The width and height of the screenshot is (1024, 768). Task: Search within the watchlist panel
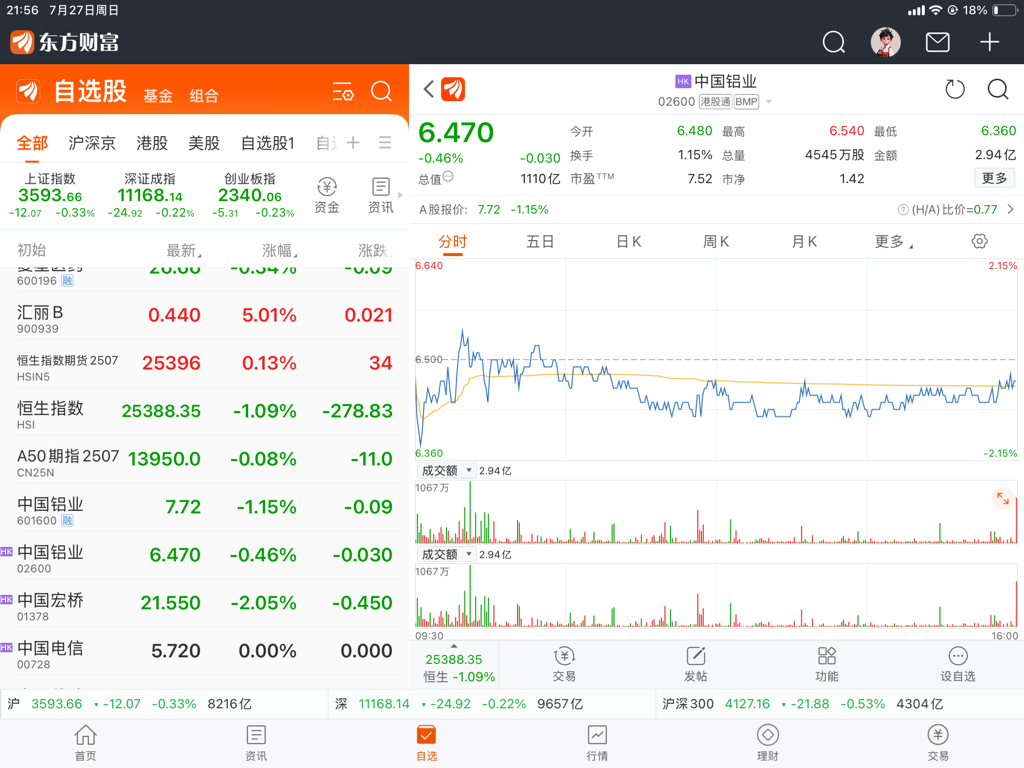tap(381, 91)
